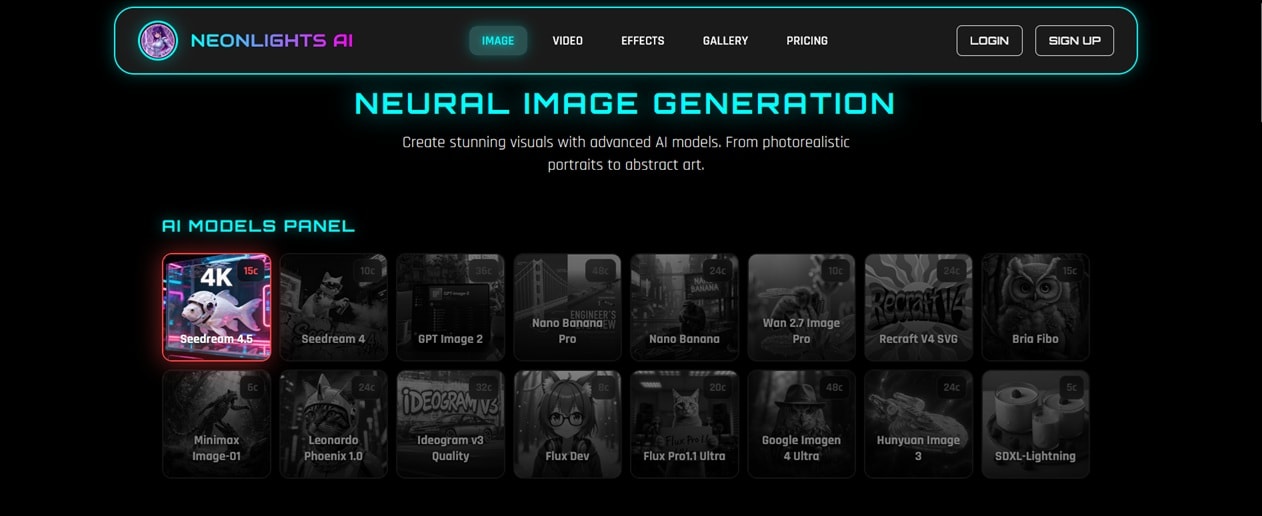Viewport: 1262px width, 516px height.
Task: Click the 36c badge on GPT Image 2
Action: click(x=485, y=271)
